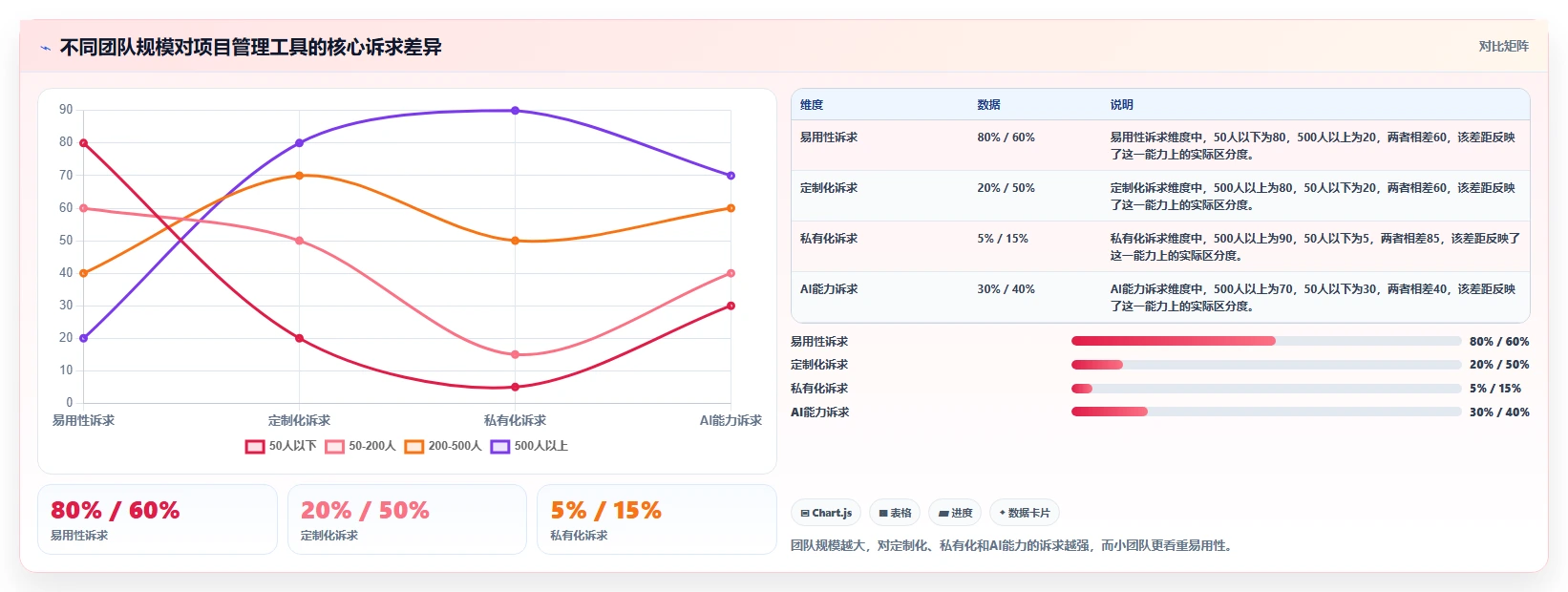Click the 定制化诉求 progress bar
The width and height of the screenshot is (1568, 592).
pyautogui.click(x=1266, y=365)
